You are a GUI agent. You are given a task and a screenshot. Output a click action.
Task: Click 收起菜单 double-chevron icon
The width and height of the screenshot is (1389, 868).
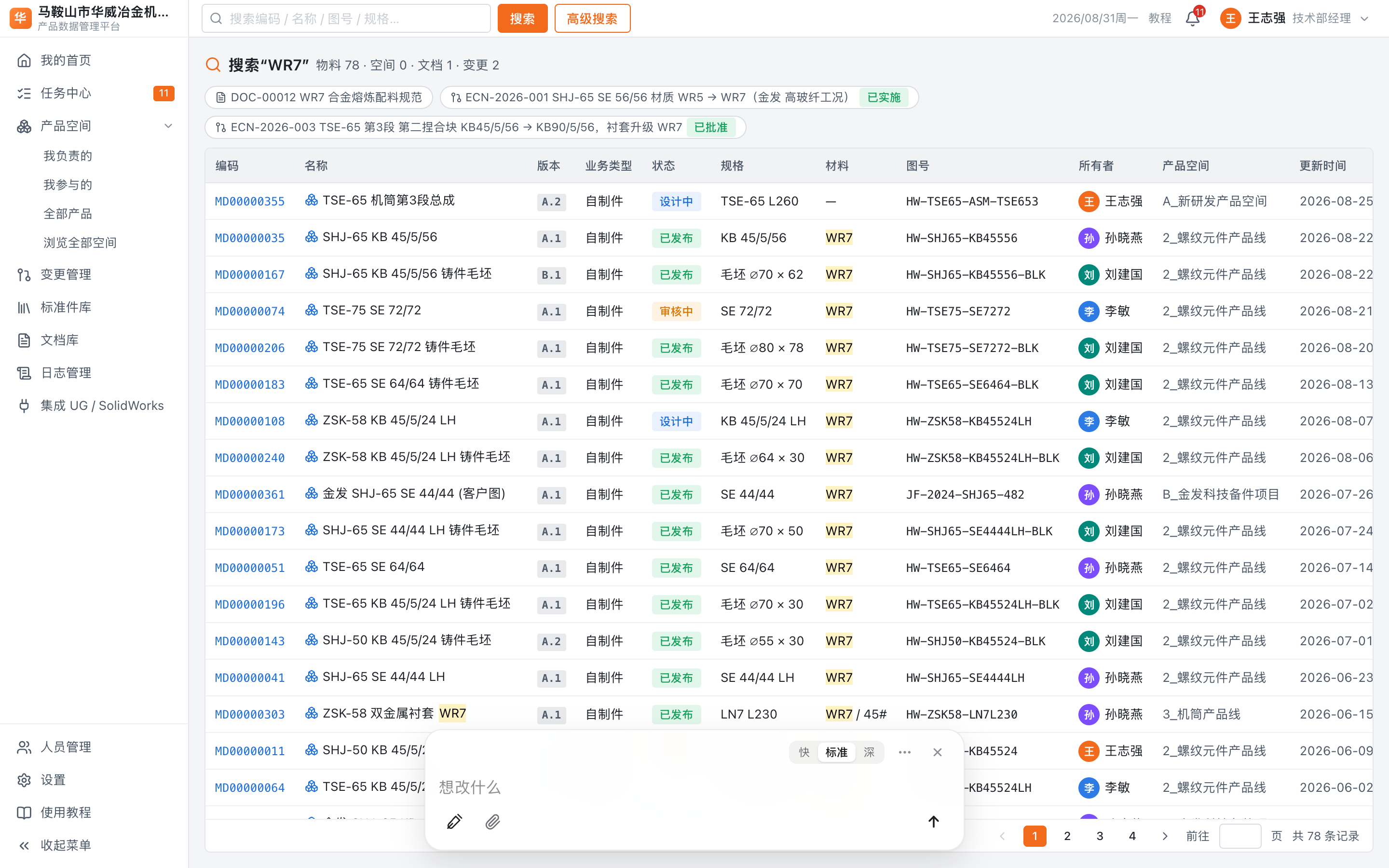point(24,845)
